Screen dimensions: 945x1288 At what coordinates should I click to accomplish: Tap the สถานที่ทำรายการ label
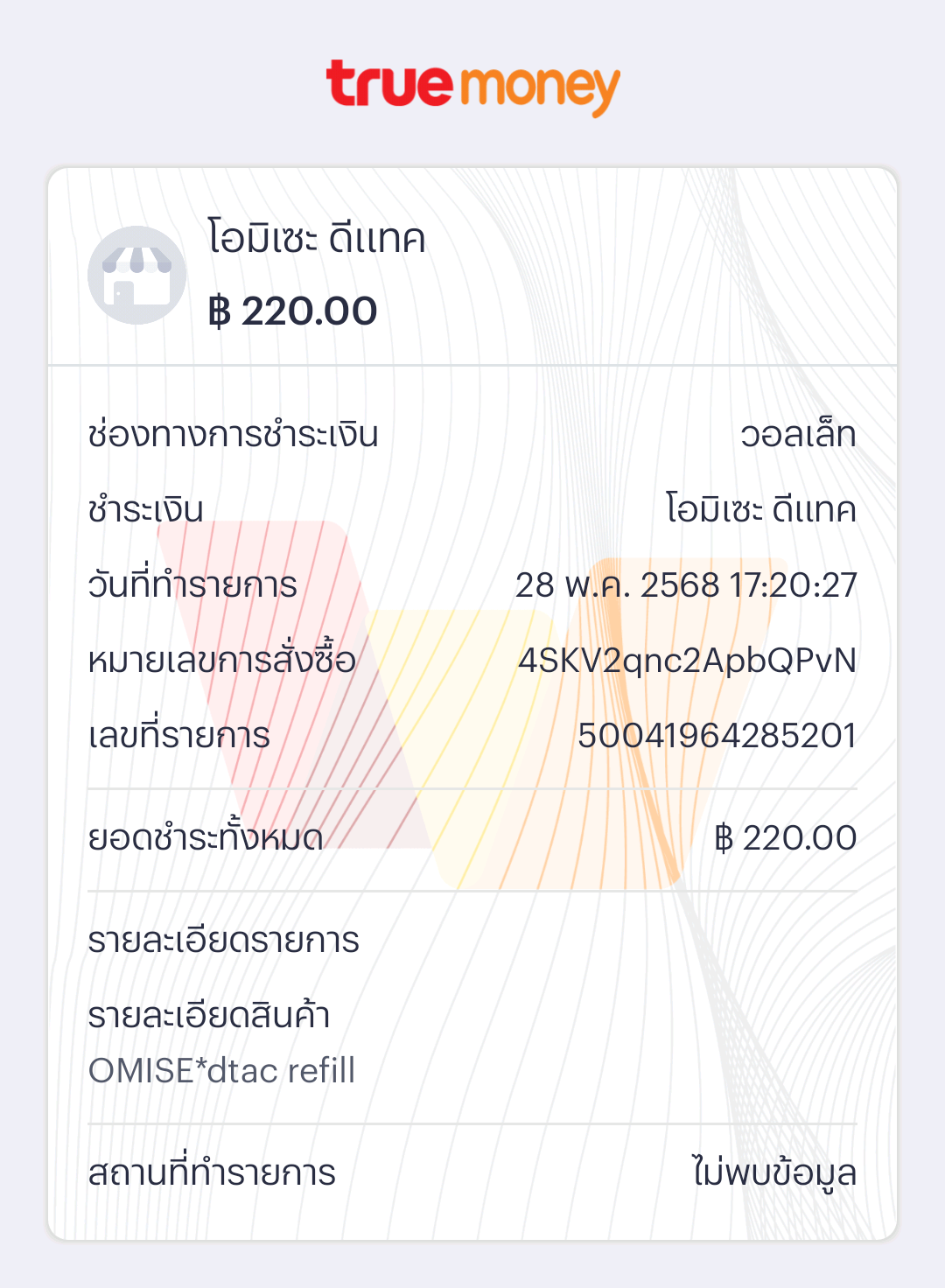(x=212, y=1172)
